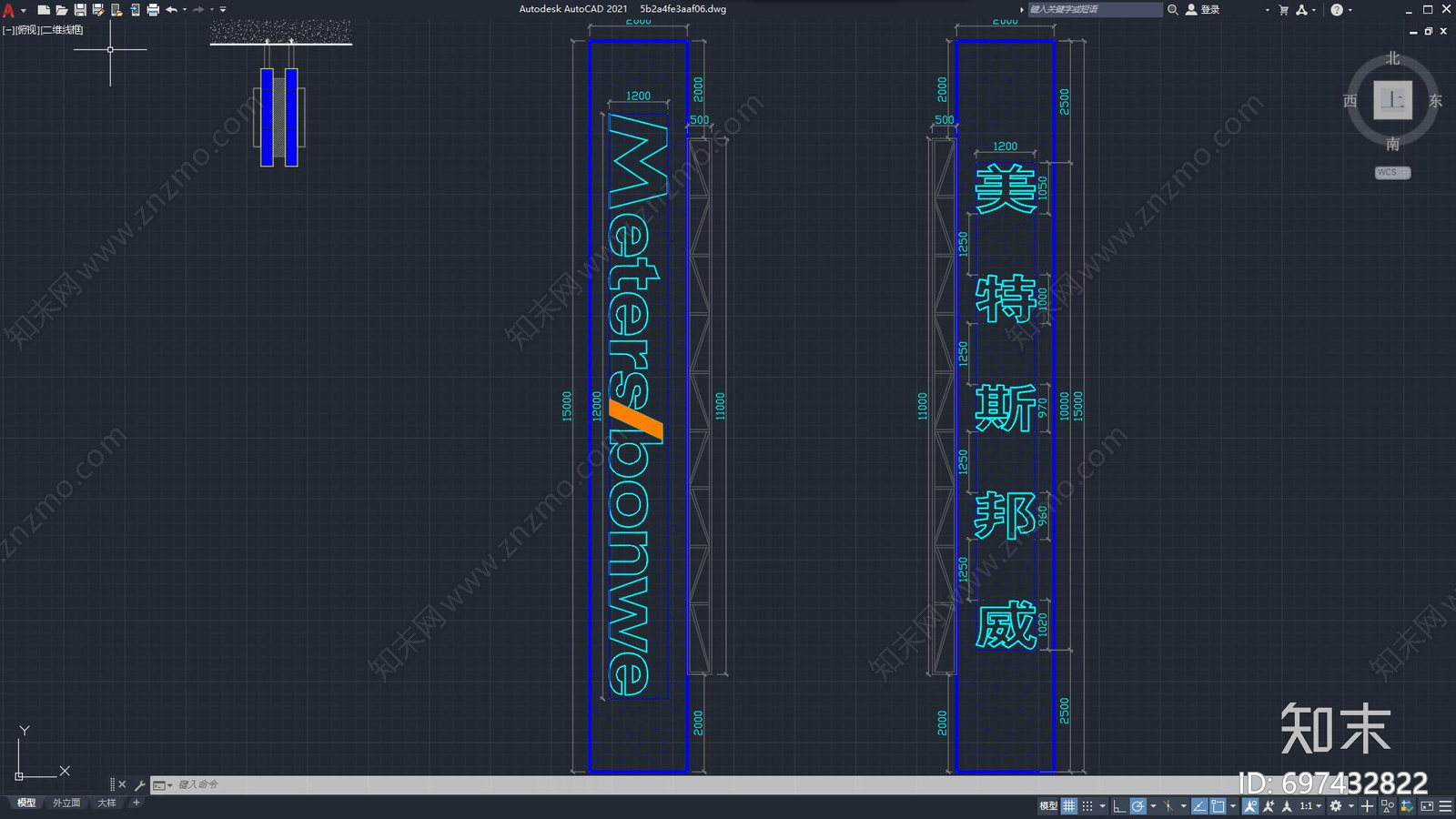Redo the last undone action

tap(198, 10)
